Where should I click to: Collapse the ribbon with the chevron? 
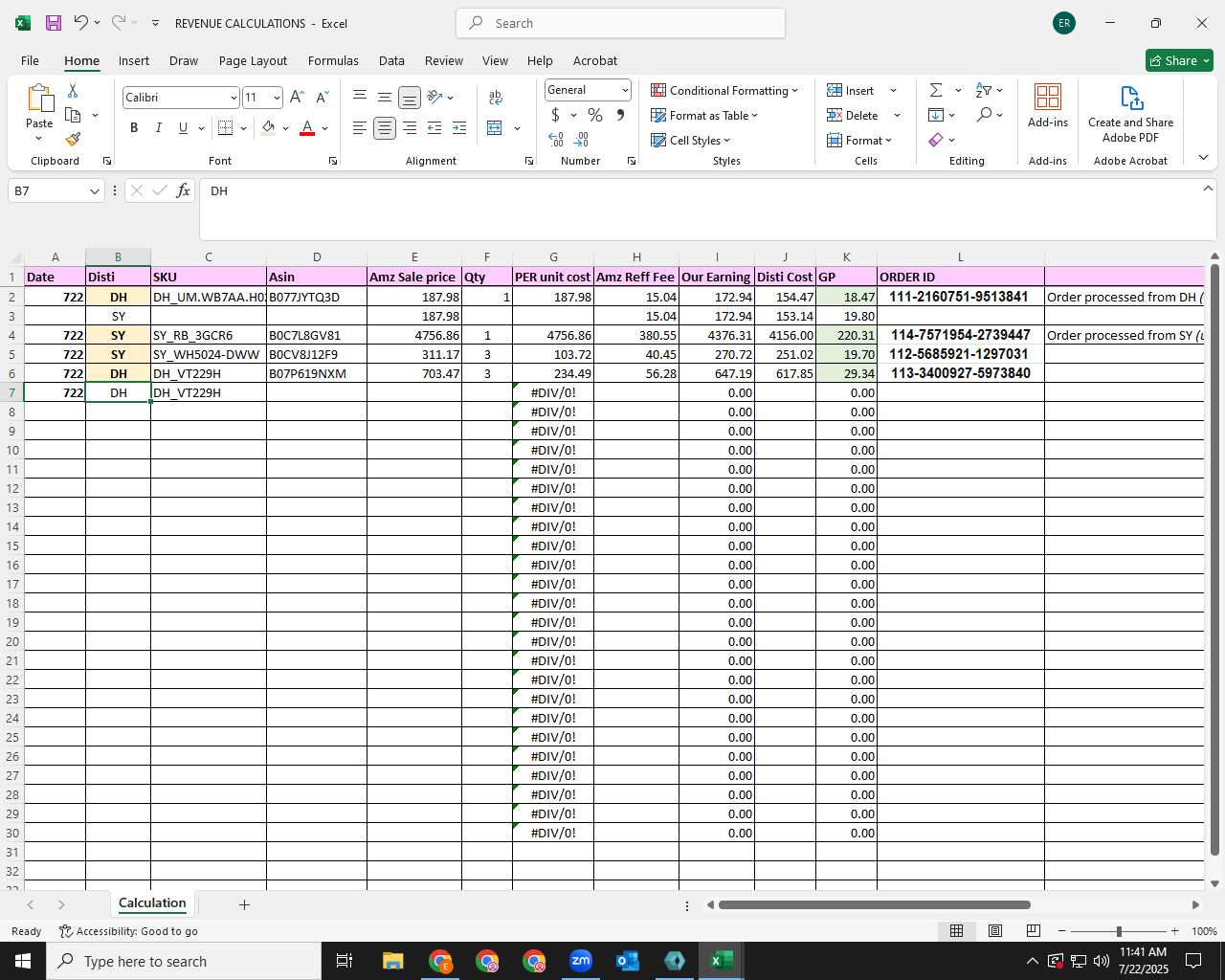(x=1203, y=157)
